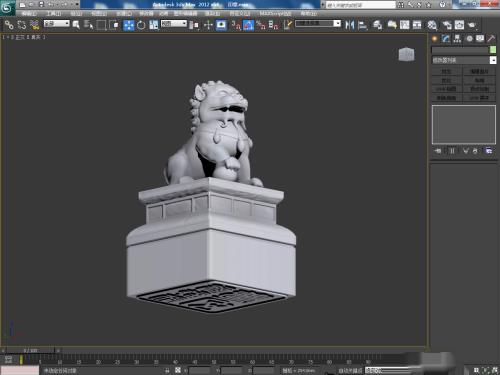
Task: Switch to the Hierarchy command panel tab
Action: tap(457, 39)
